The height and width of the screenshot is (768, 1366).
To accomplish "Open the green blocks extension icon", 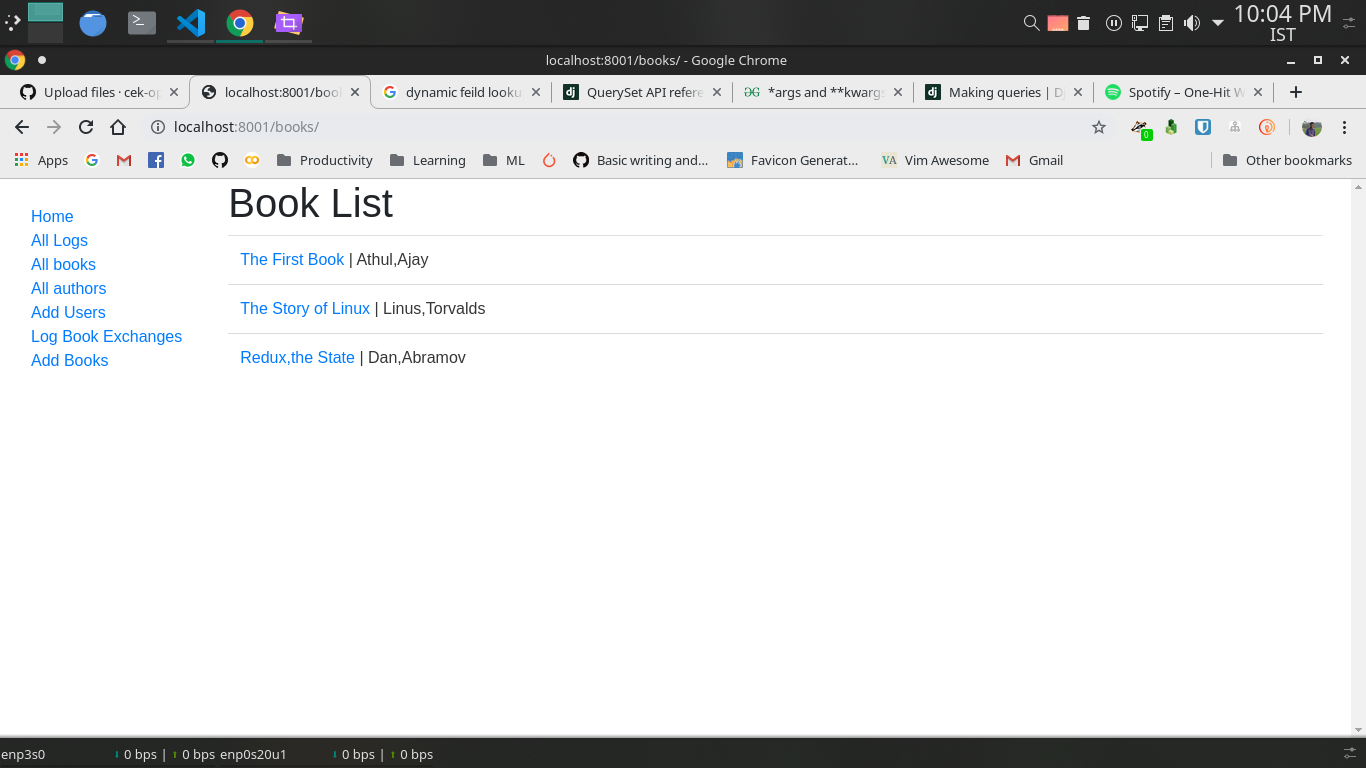I will click(1171, 127).
